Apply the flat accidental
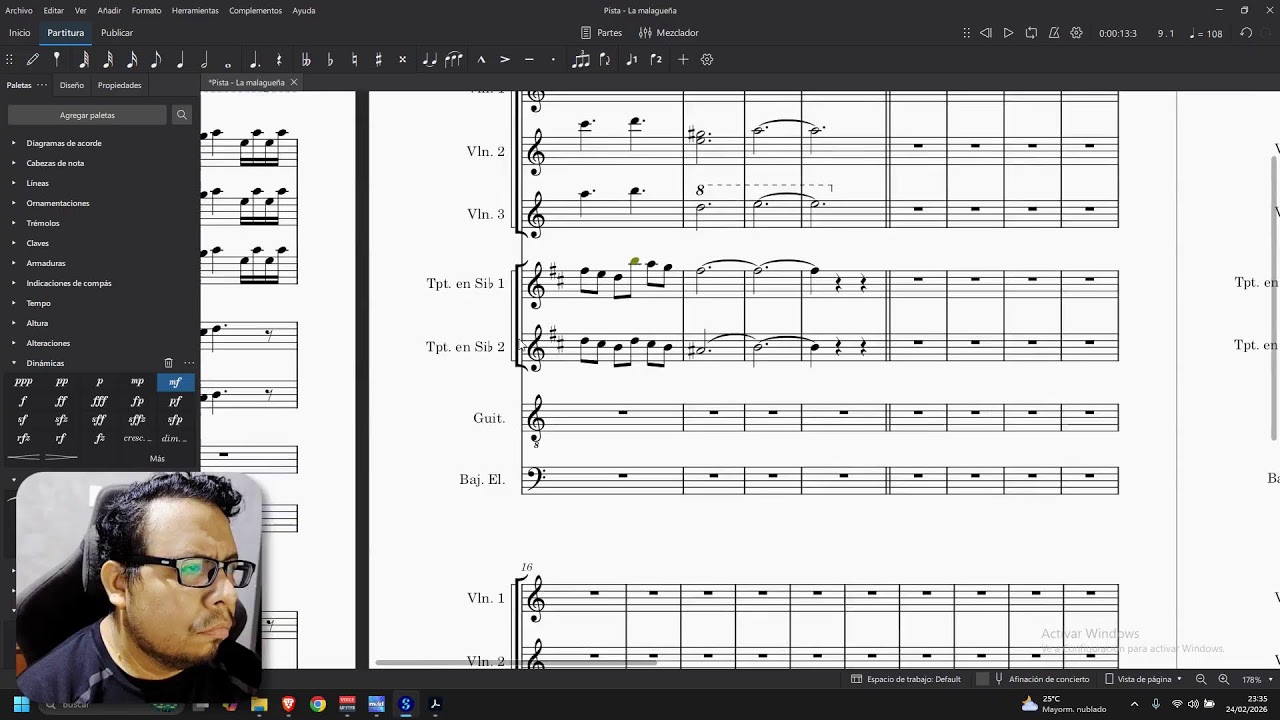 tap(330, 60)
